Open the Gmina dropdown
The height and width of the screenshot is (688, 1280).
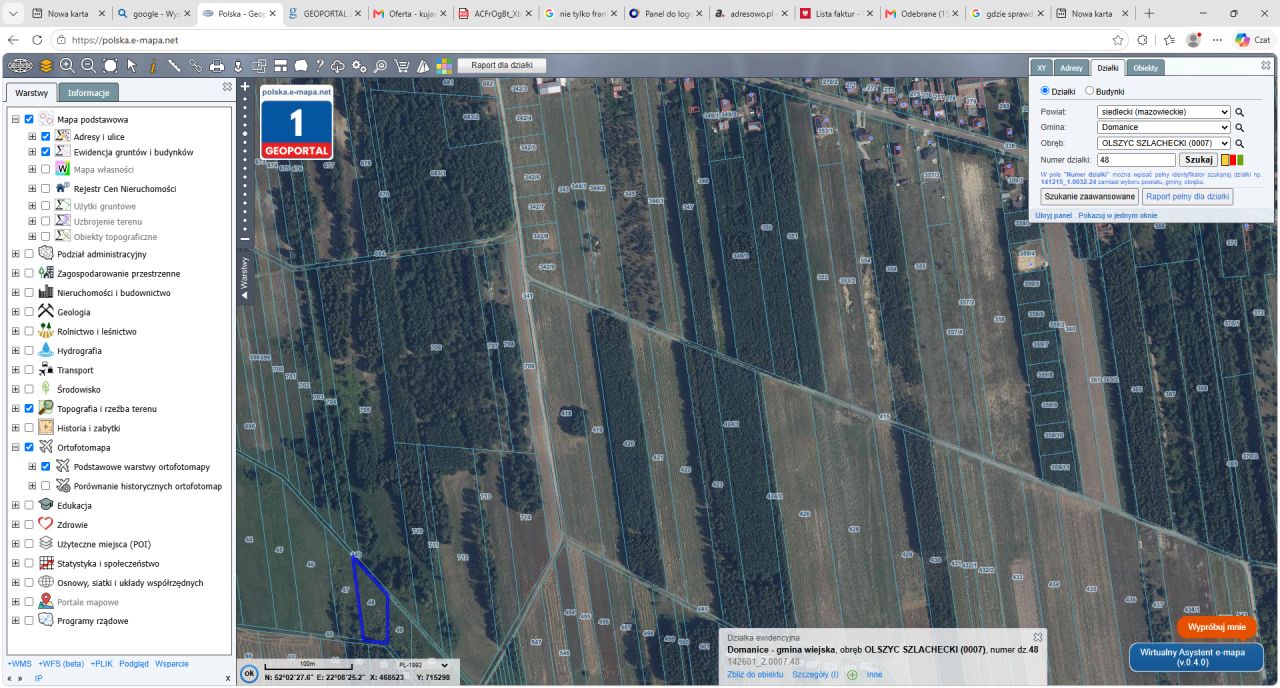pyautogui.click(x=1163, y=128)
